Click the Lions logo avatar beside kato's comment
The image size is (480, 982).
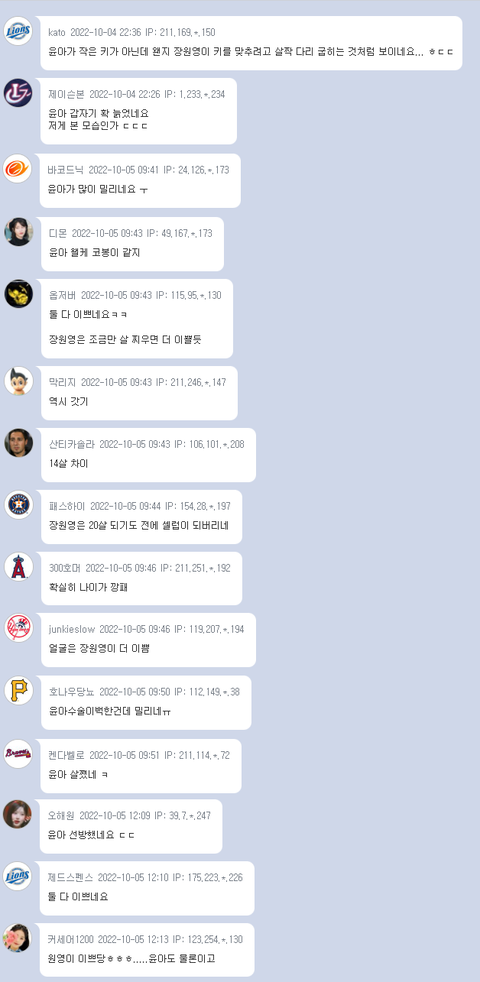click(18, 31)
